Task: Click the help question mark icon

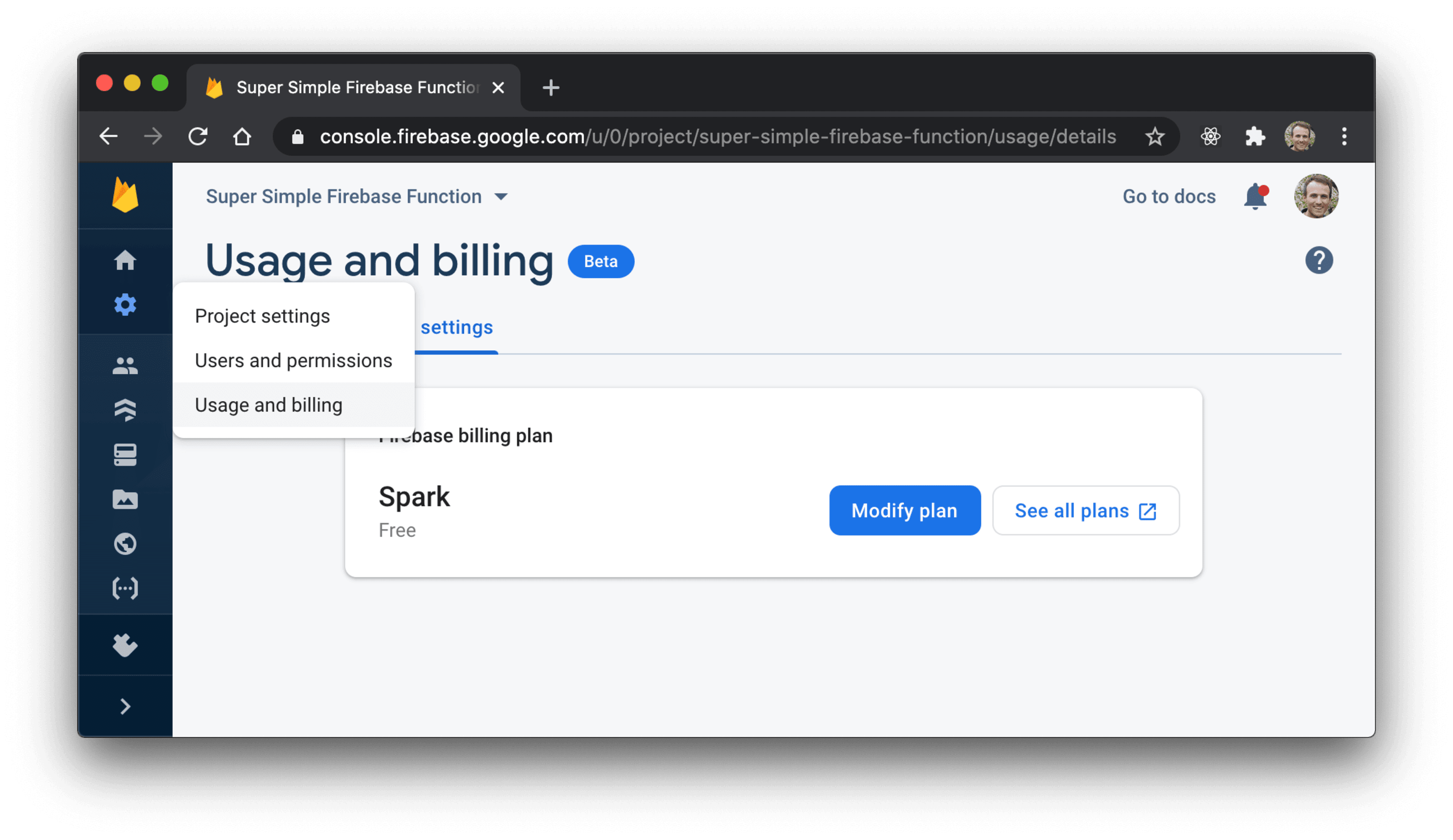Action: 1319,262
